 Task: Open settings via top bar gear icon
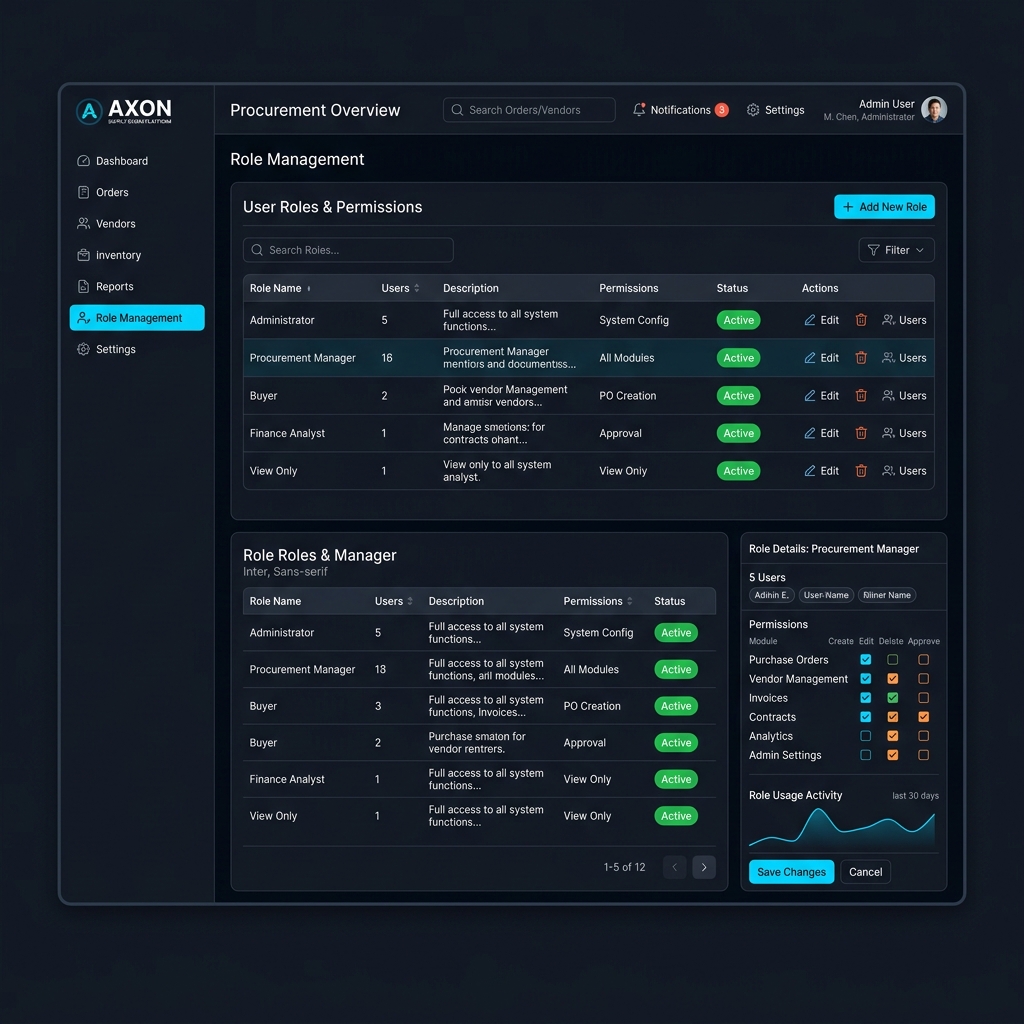coord(753,110)
